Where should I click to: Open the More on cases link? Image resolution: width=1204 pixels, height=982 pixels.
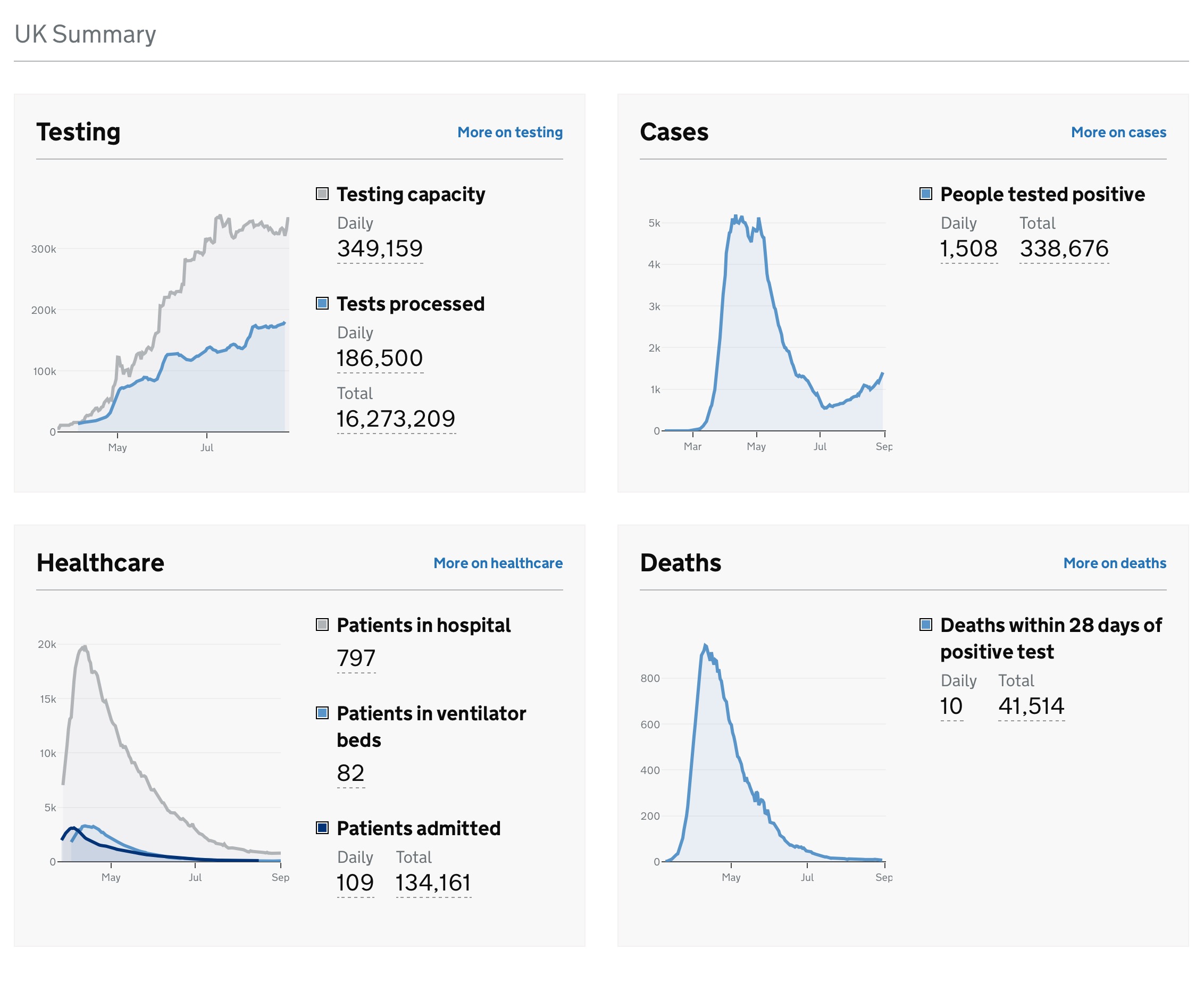click(x=1118, y=132)
